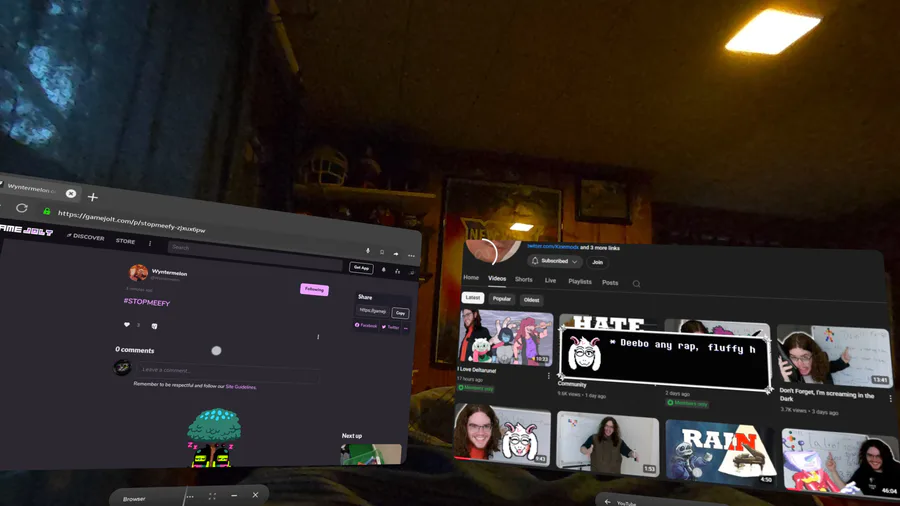The image size is (900, 506).
Task: Open the RAIN video thumbnail
Action: tap(721, 453)
